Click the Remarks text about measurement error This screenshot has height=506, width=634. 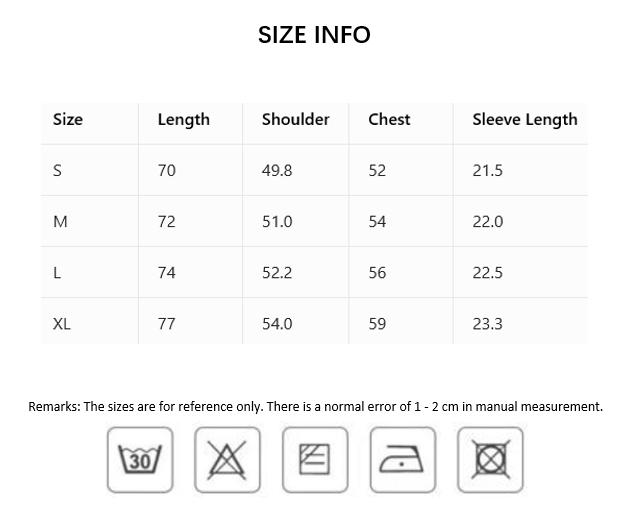click(316, 407)
